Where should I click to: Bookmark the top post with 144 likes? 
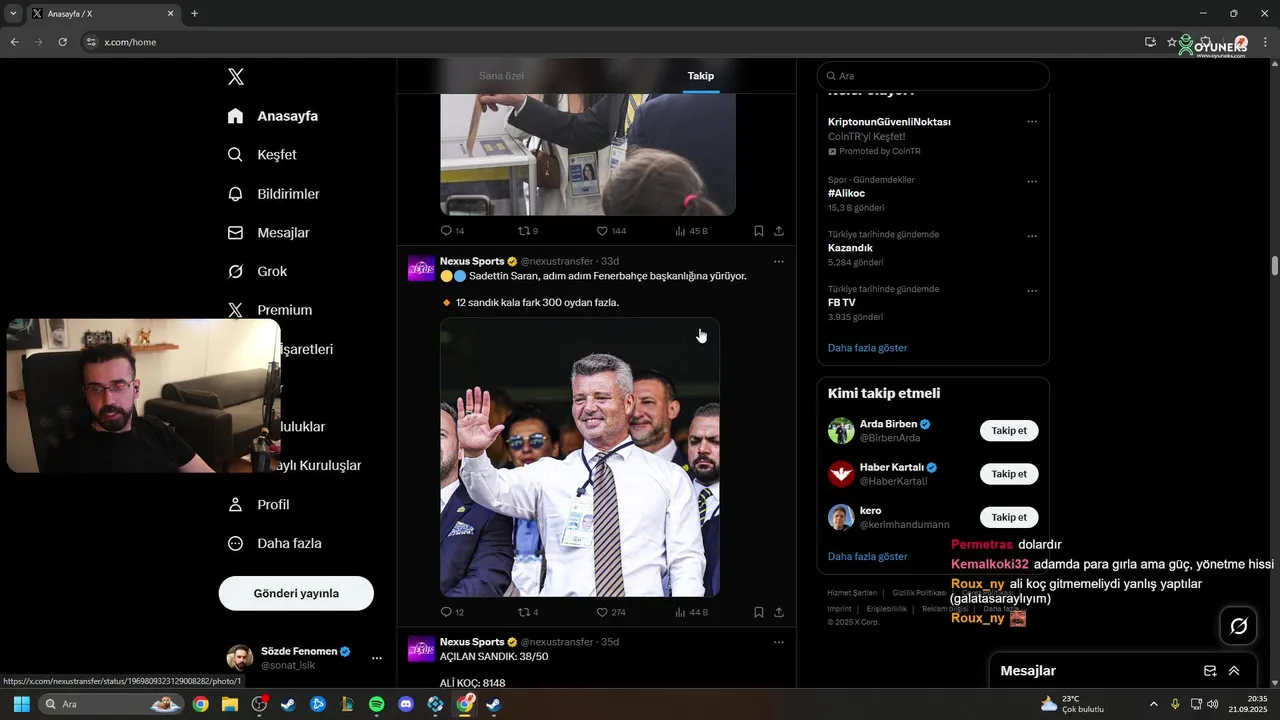click(759, 231)
